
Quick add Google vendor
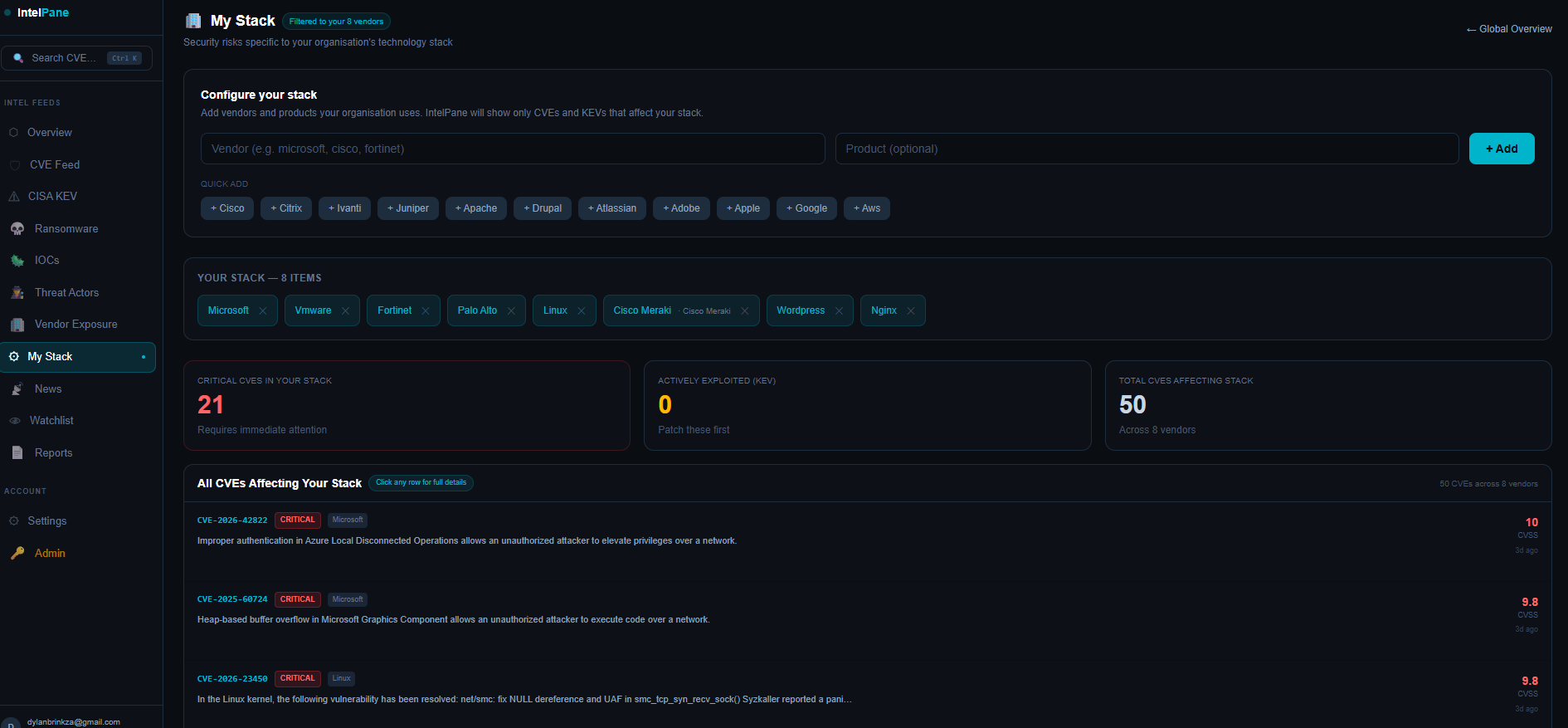pos(806,208)
